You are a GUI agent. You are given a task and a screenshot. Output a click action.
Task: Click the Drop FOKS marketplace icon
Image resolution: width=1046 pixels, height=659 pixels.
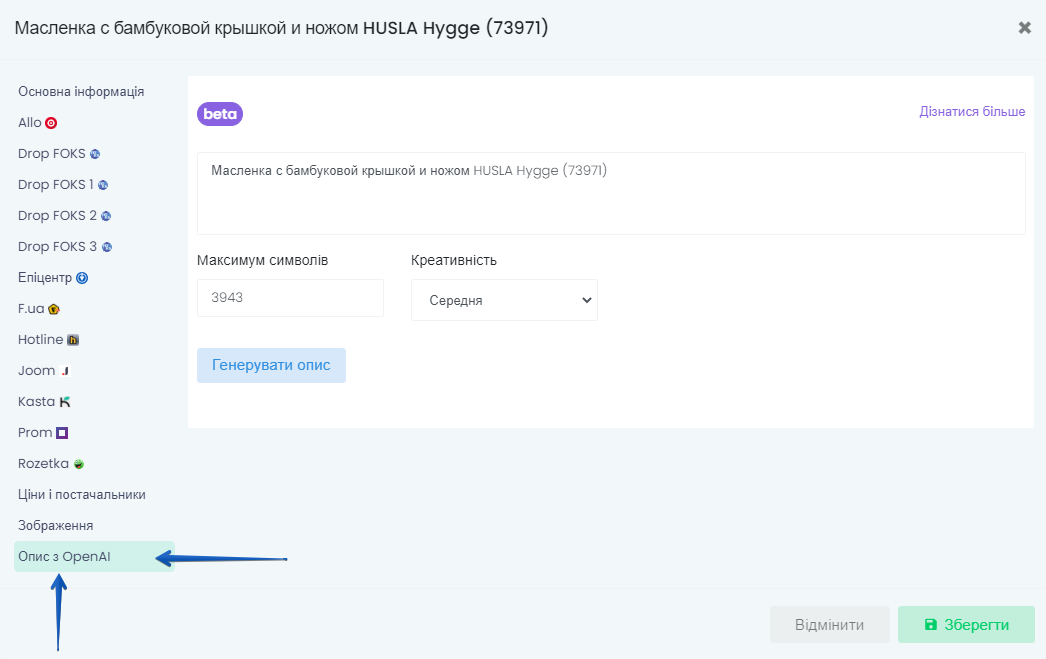(95, 154)
